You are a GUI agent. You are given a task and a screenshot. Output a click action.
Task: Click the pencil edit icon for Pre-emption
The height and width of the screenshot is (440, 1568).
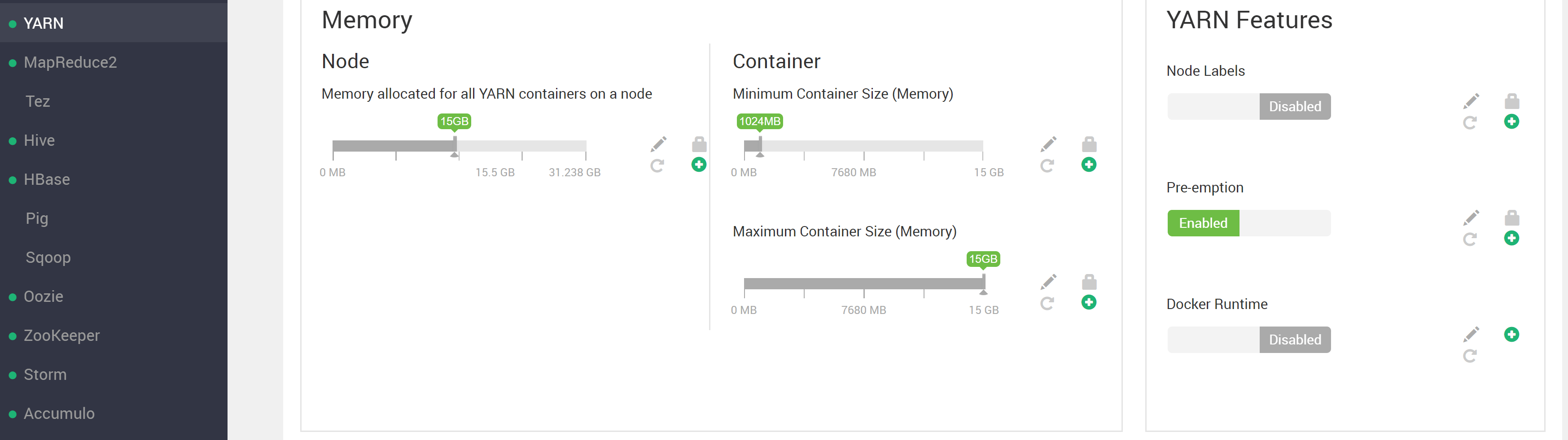(1471, 217)
